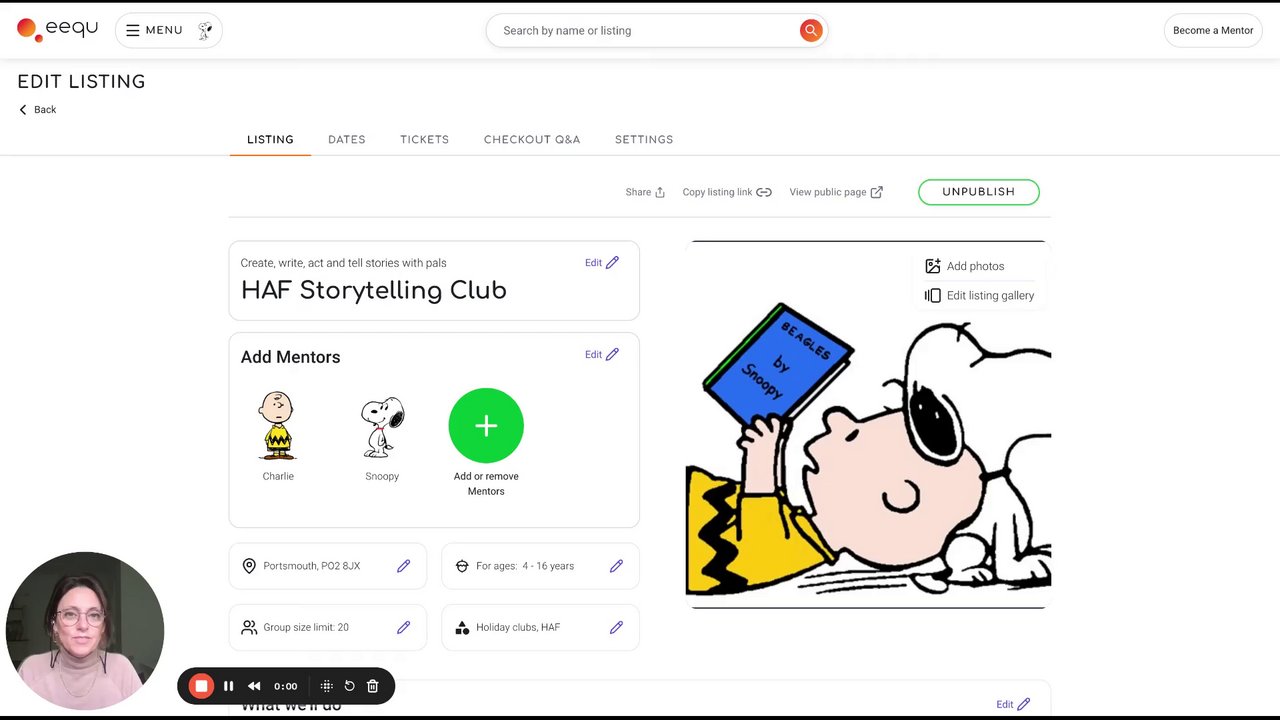
Task: Edit Group size limit 20 pencil icon
Action: point(403,627)
